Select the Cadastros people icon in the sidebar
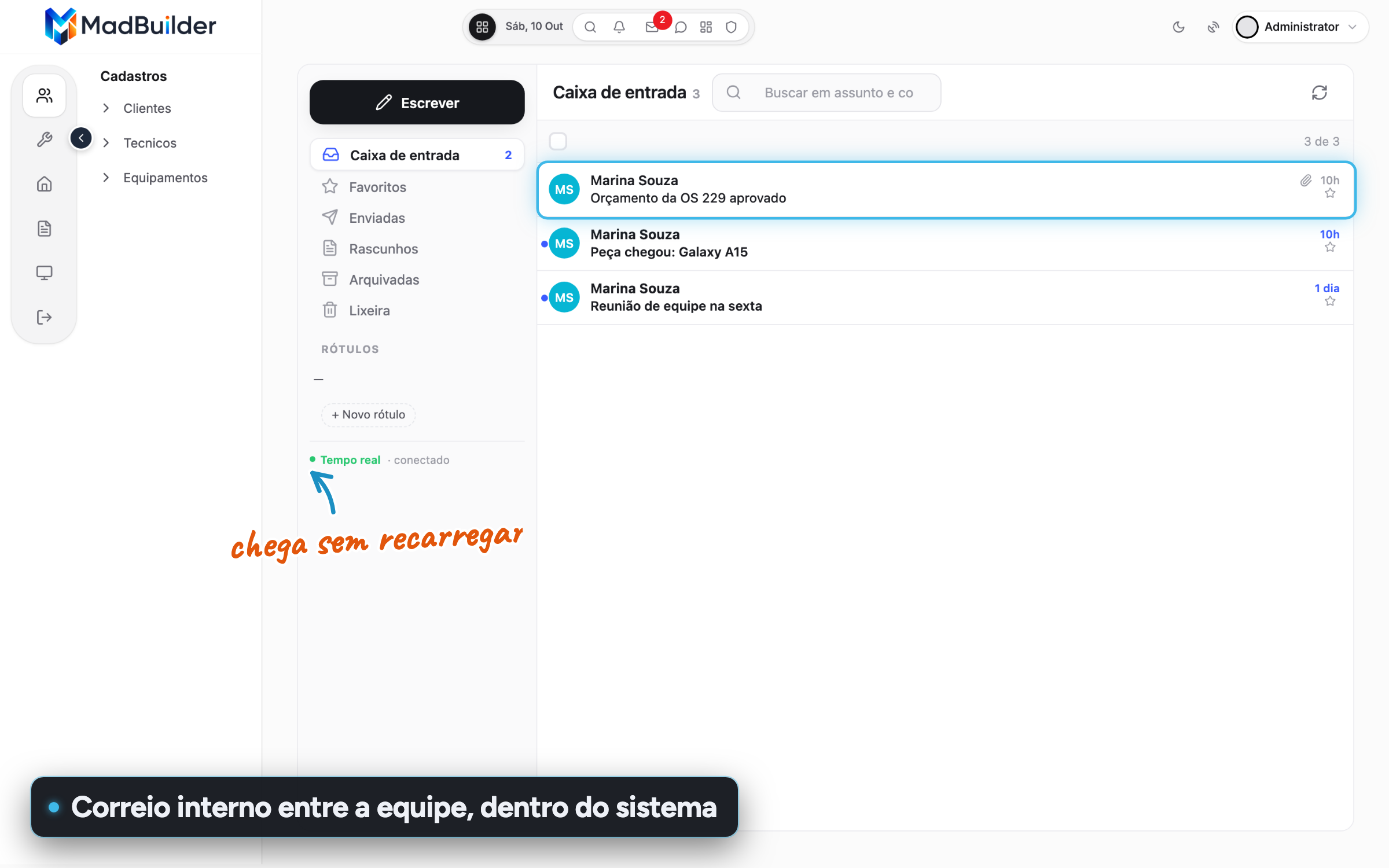 pyautogui.click(x=45, y=95)
